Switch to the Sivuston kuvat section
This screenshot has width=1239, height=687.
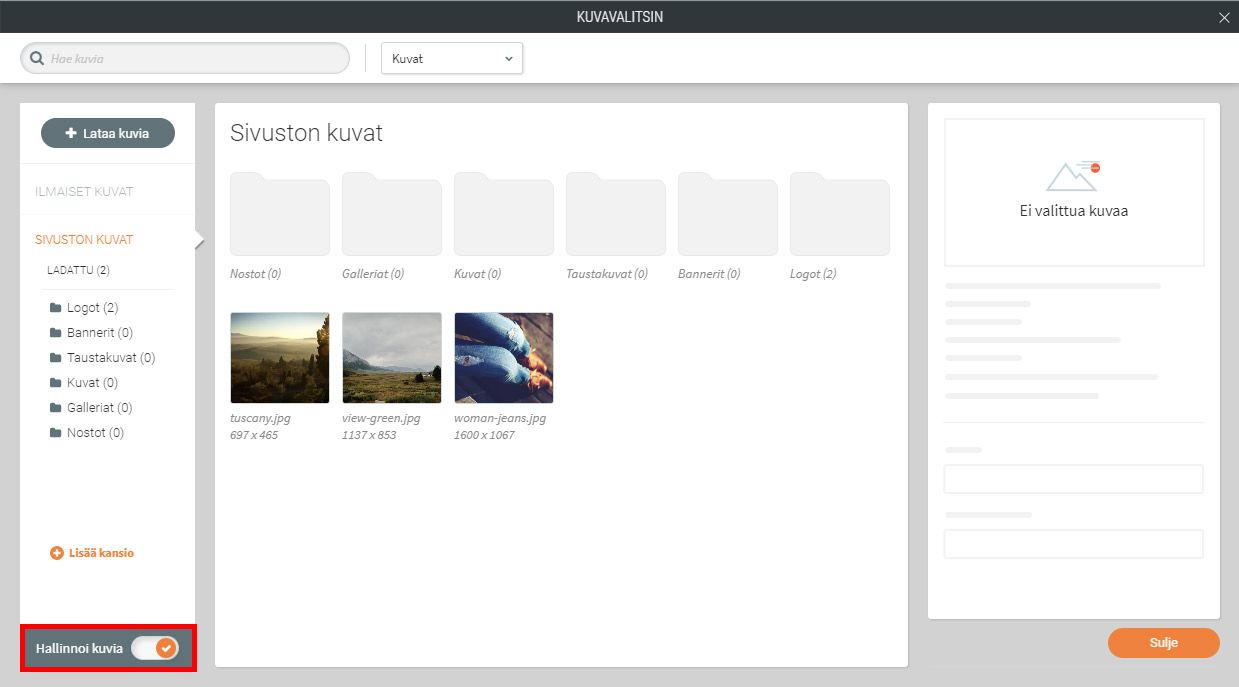point(84,240)
